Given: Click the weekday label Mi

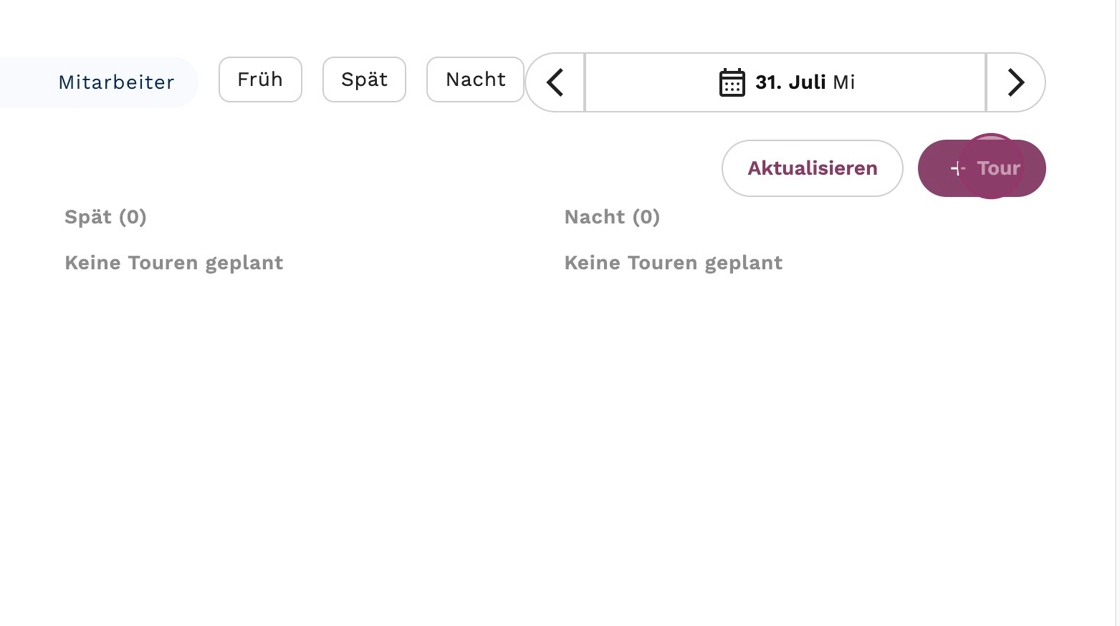Looking at the screenshot, I should (x=844, y=82).
